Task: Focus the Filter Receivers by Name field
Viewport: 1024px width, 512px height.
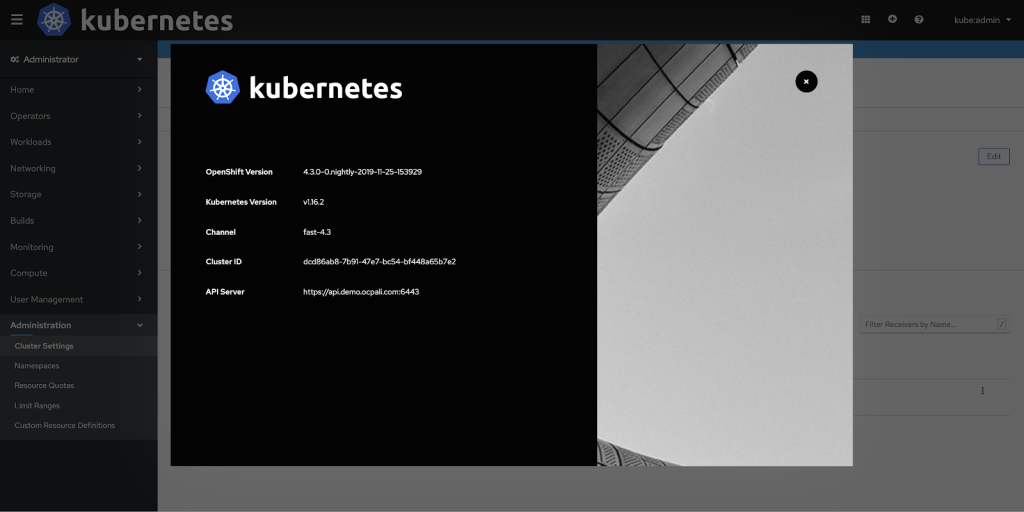Action: pyautogui.click(x=934, y=325)
